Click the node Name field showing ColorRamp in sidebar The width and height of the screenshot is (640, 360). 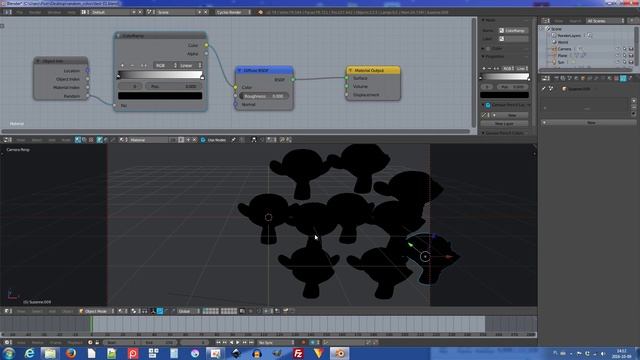[x=514, y=31]
